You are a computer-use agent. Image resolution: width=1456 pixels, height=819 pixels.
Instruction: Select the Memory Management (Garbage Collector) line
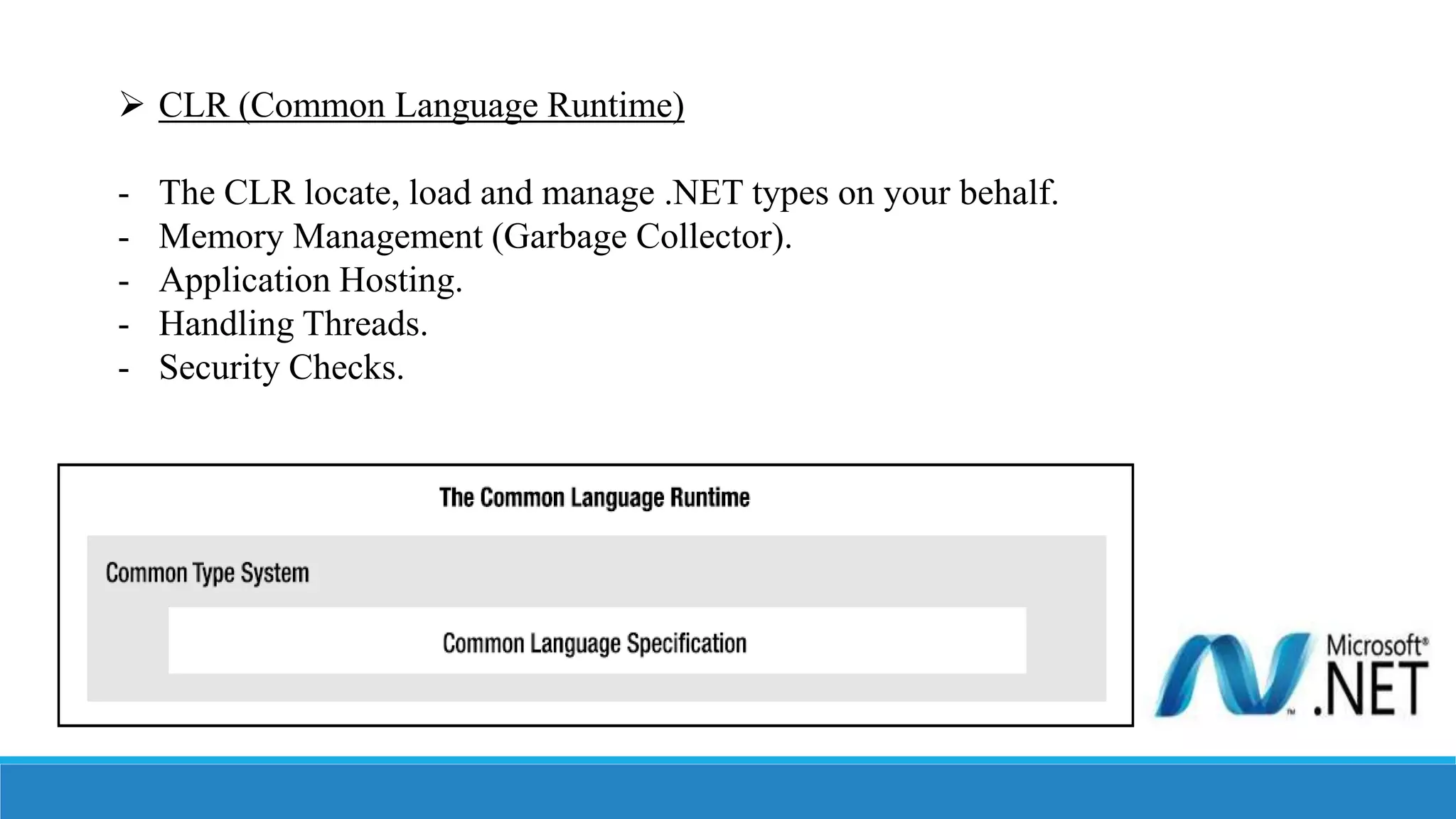[x=475, y=236]
